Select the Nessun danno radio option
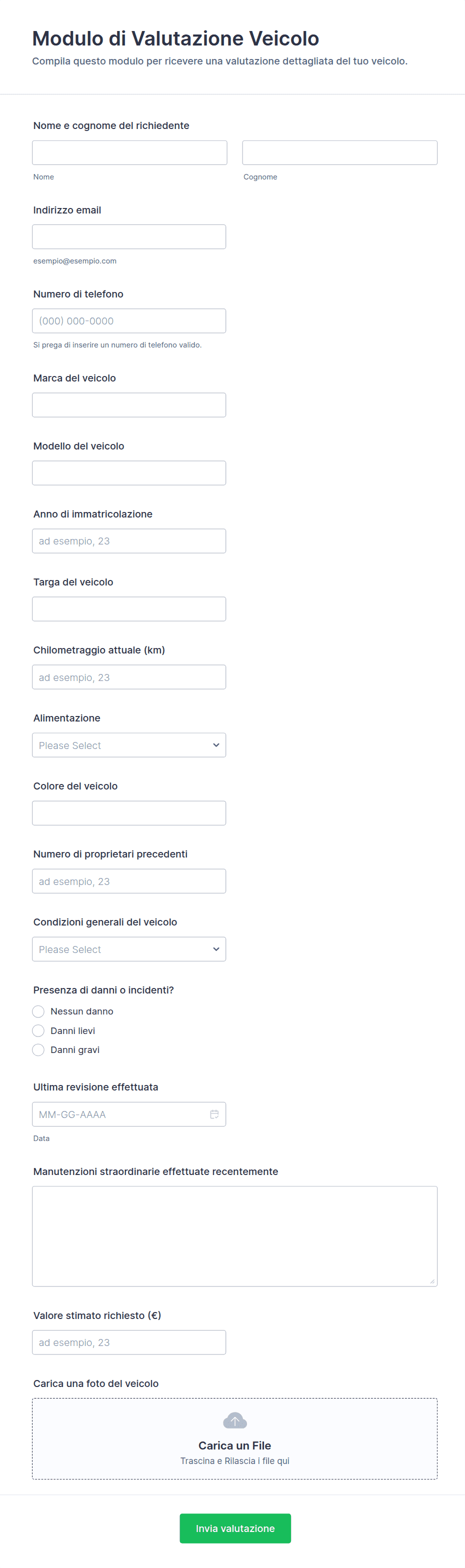 tap(38, 1011)
